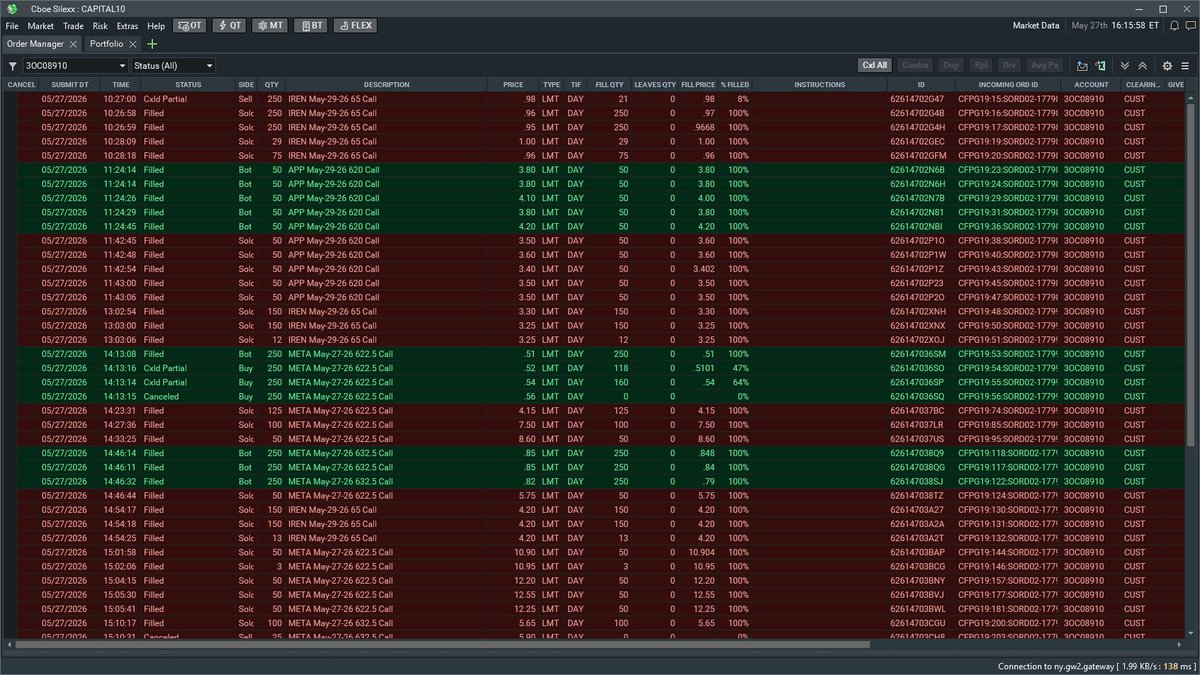This screenshot has width=1200, height=675.
Task: Click the double chevron up collapse-all icon
Action: pos(1143,65)
